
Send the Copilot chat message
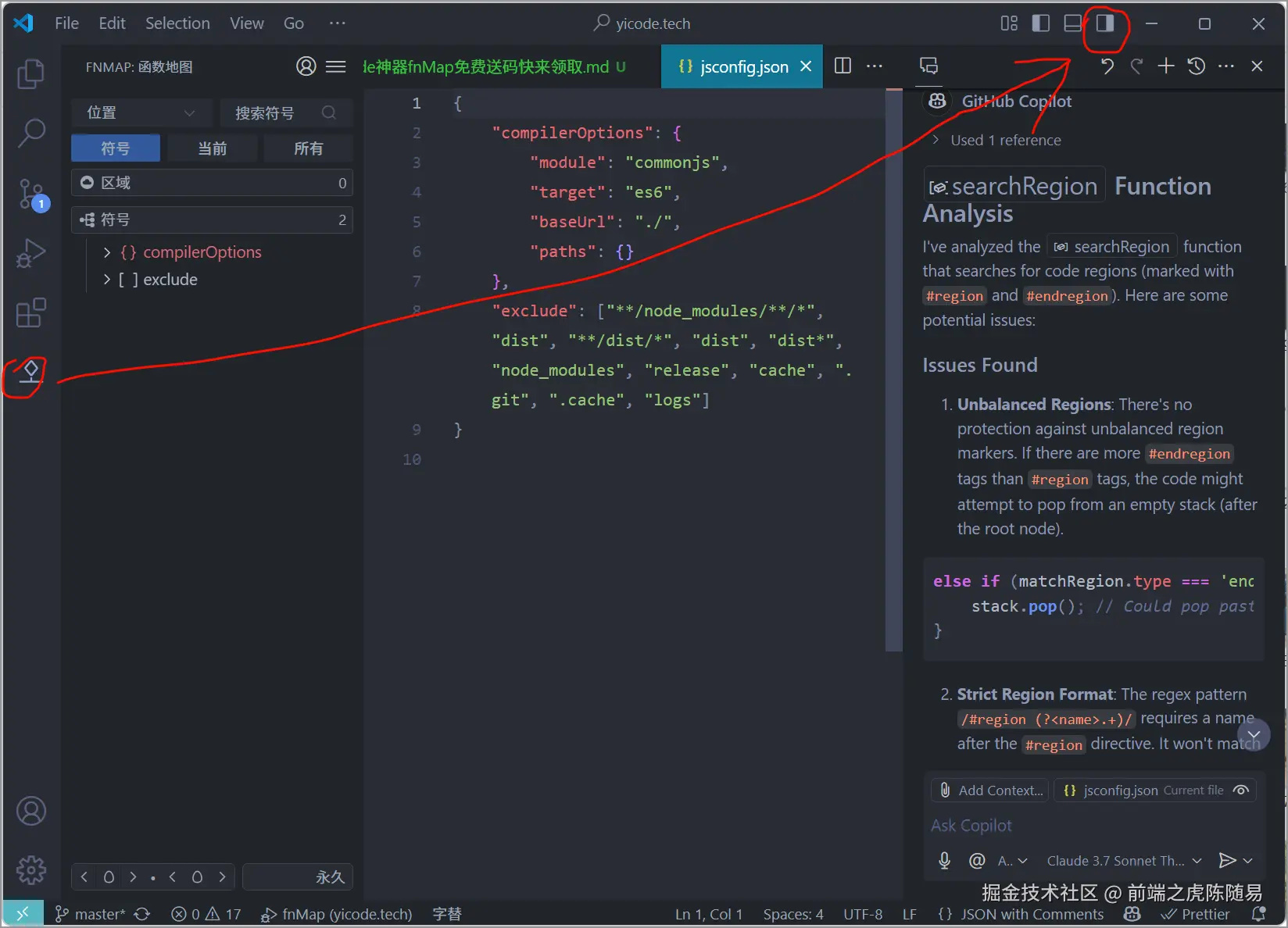coord(1227,860)
